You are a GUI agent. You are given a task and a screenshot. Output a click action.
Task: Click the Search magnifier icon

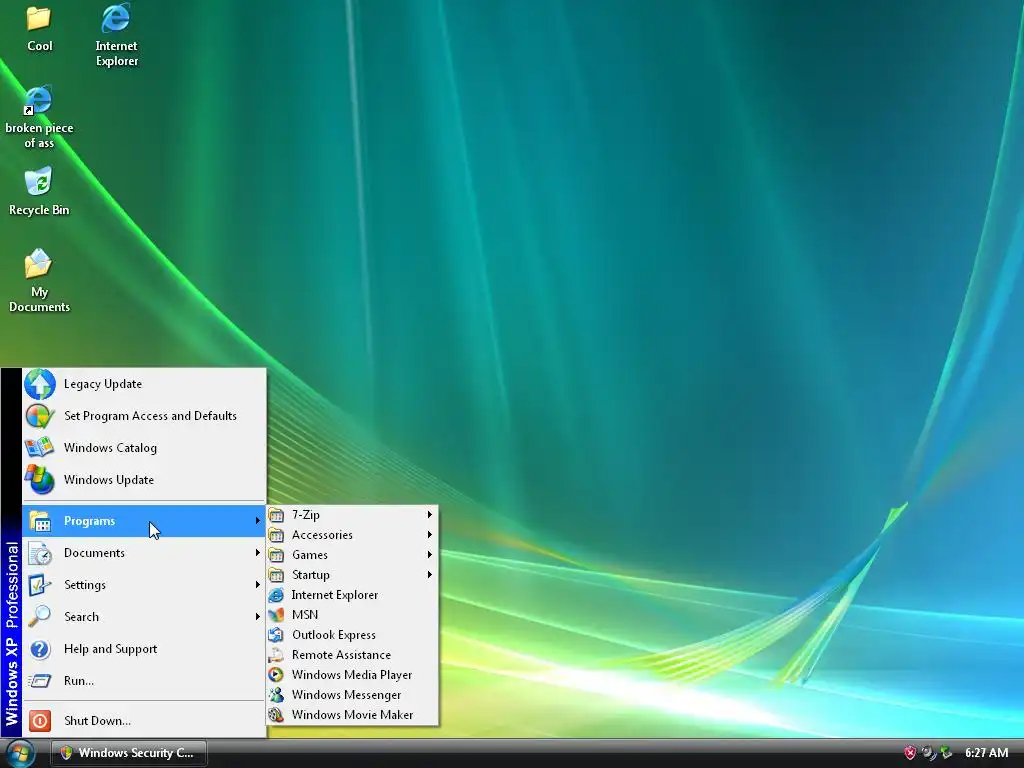click(40, 616)
